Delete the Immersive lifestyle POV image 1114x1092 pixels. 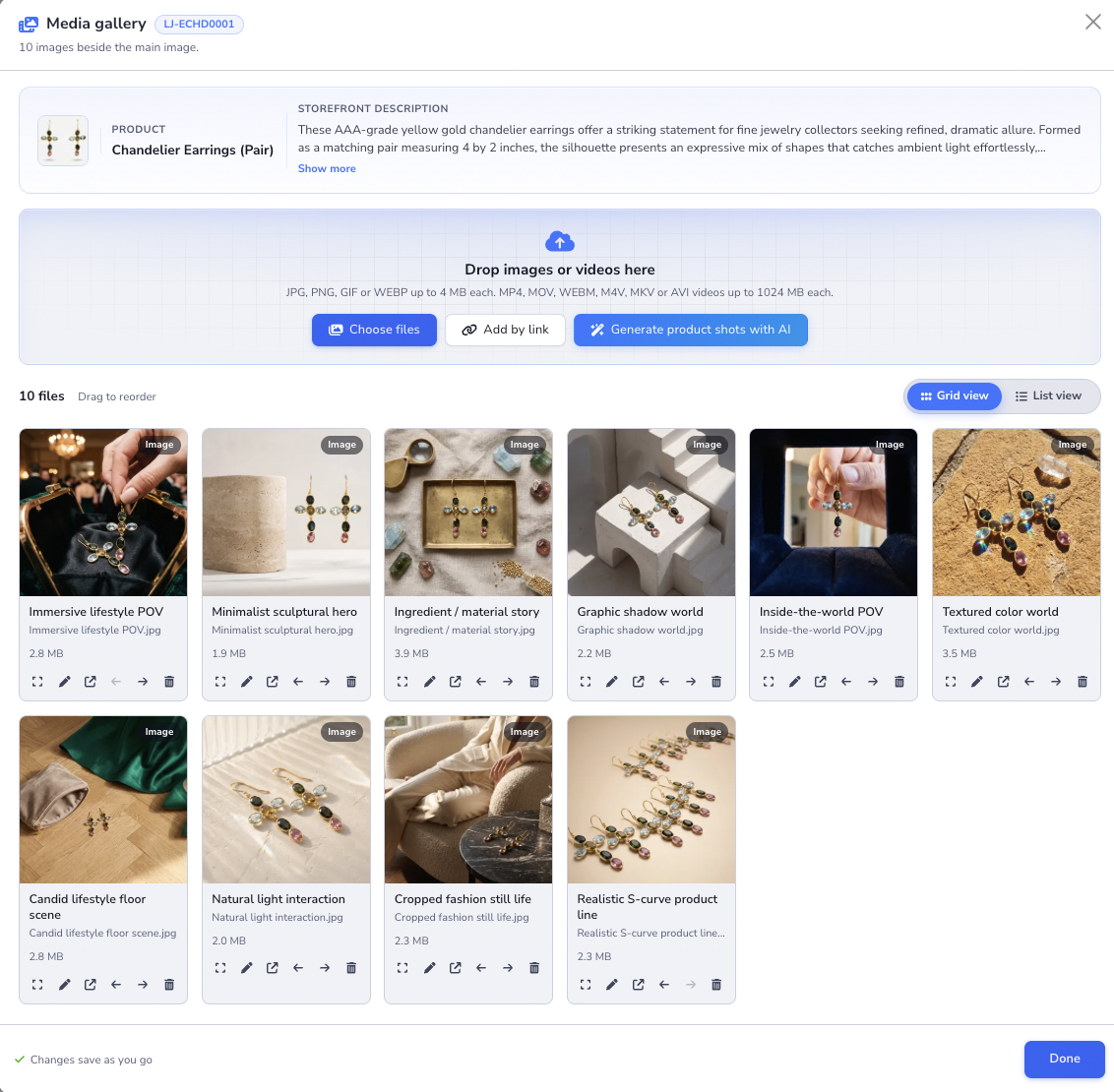tap(169, 682)
